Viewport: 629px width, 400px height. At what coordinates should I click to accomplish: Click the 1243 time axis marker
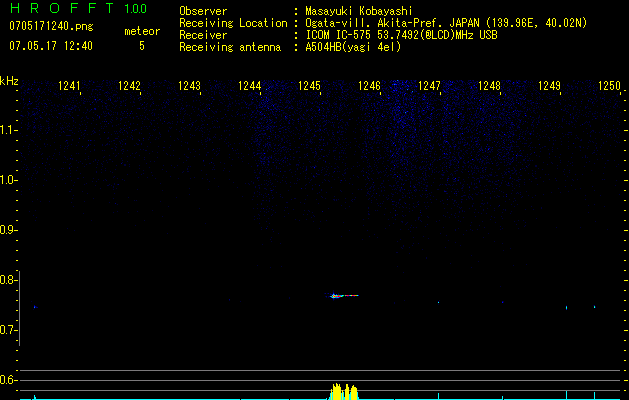pyautogui.click(x=189, y=86)
